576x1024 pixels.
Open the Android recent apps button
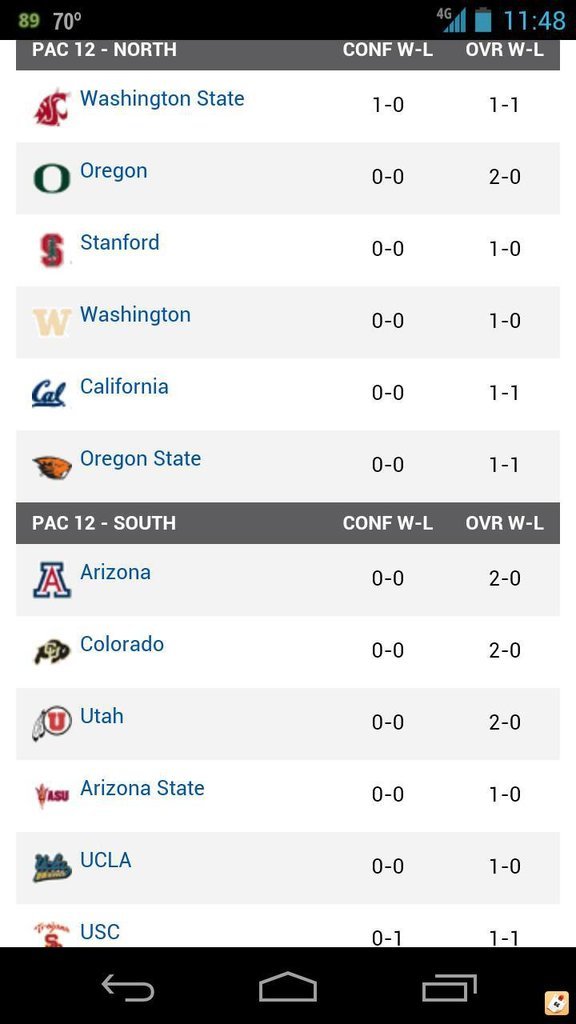coord(449,986)
